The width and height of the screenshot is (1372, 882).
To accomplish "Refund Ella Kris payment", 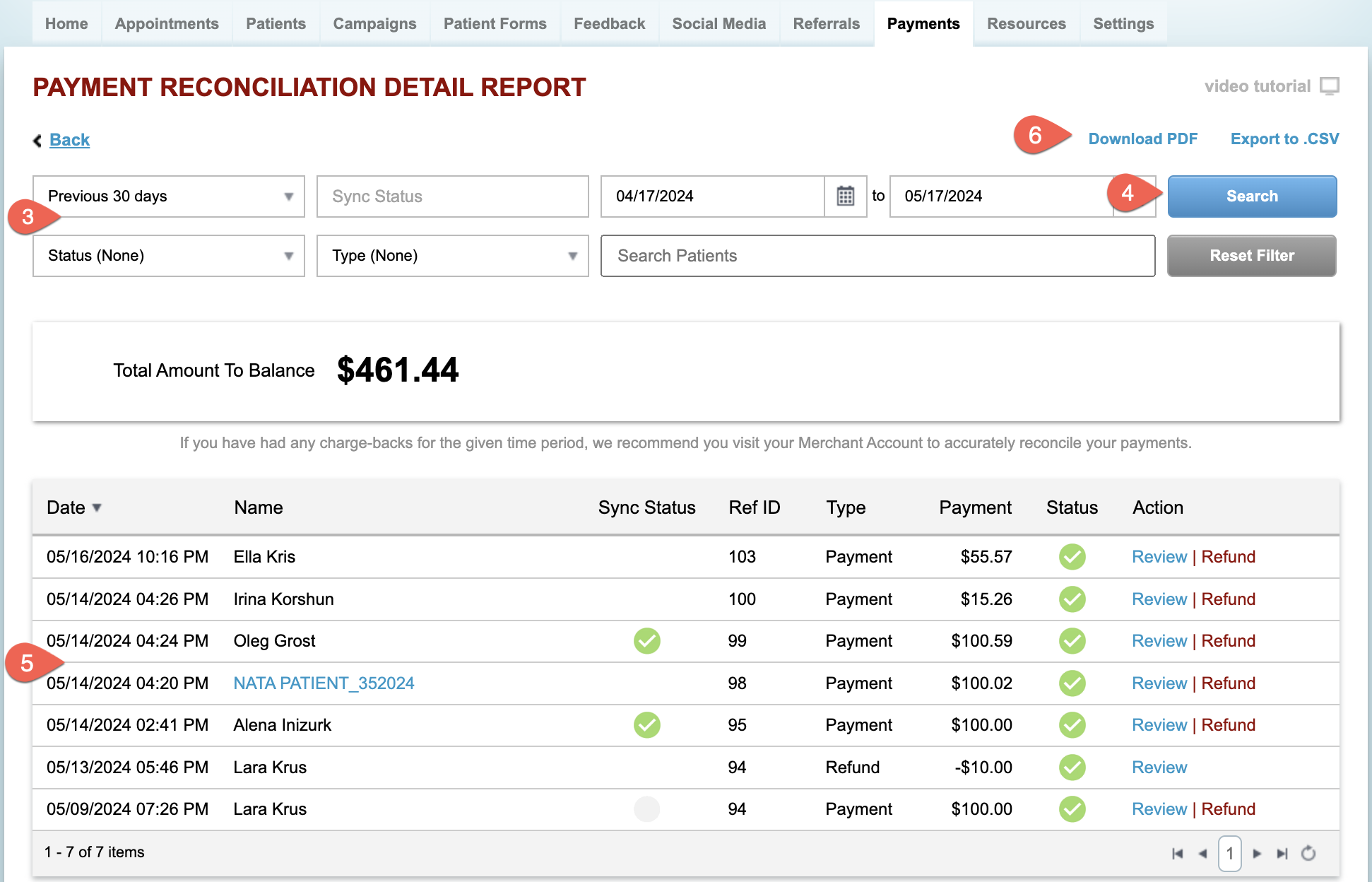I will (1228, 557).
